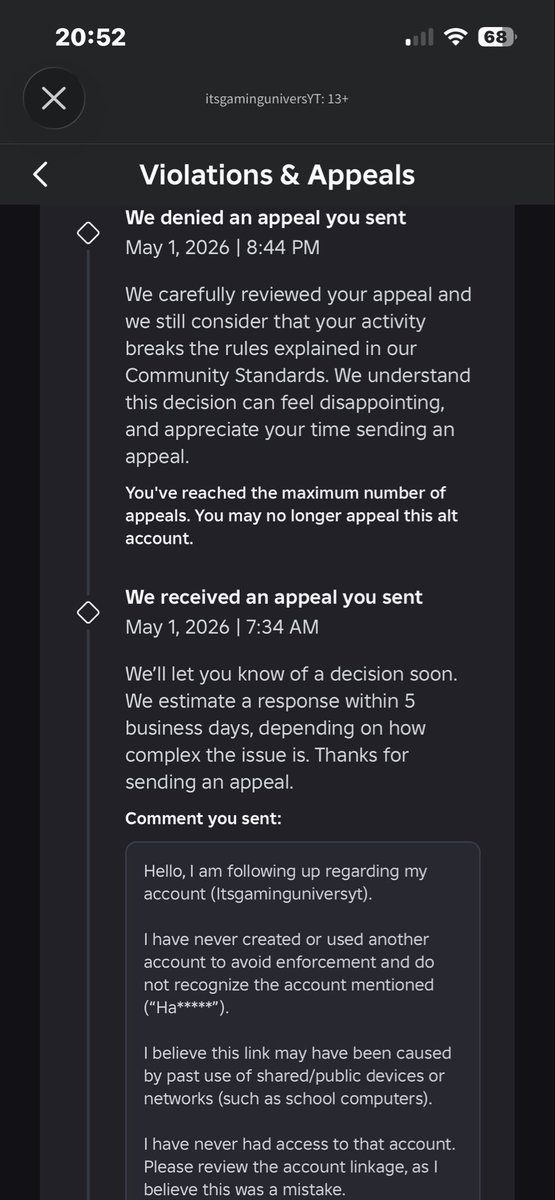Tap the battery indicator in status bar

click(x=495, y=37)
